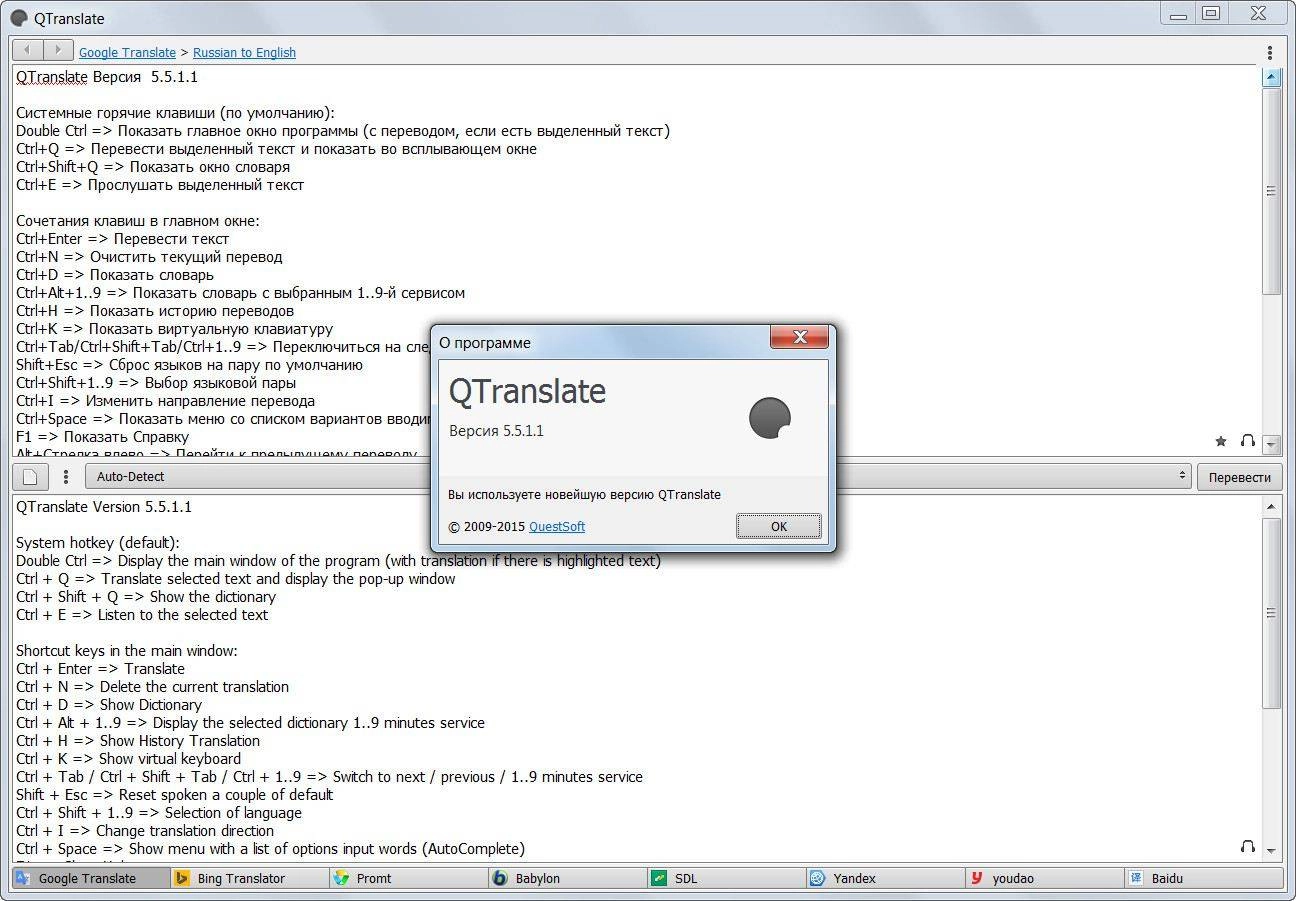Click the source pane scrollbar up arrow

point(1272,77)
